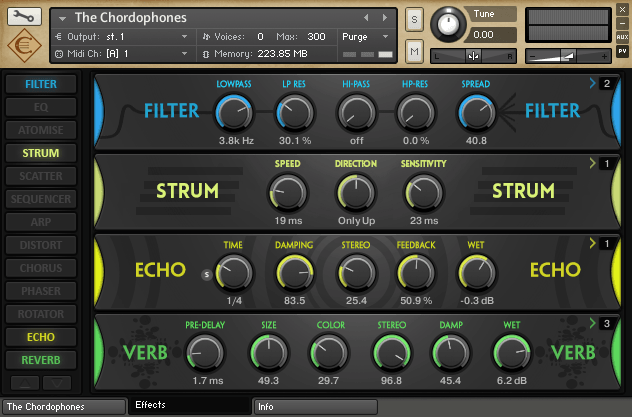This screenshot has width=632, height=417.
Task: Switch to the Info tab
Action: [316, 407]
